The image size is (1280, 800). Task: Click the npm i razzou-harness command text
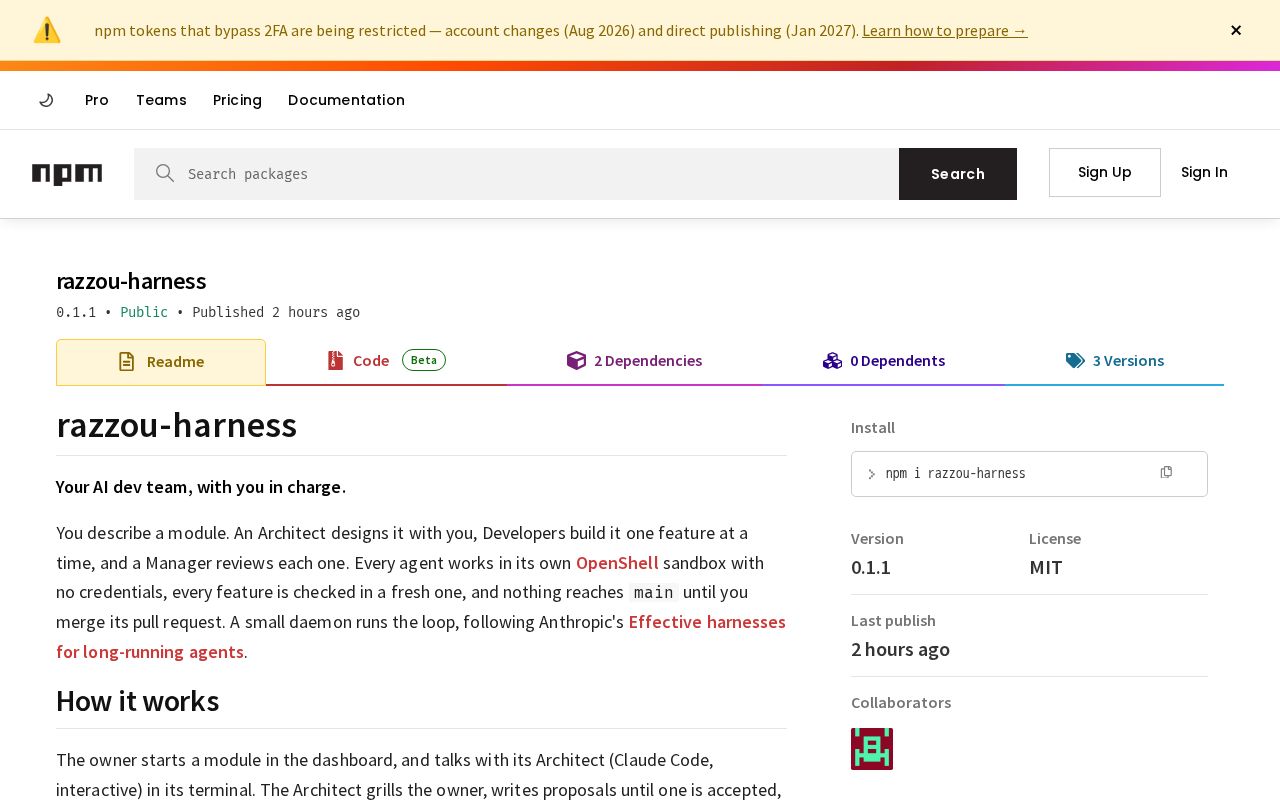(955, 474)
